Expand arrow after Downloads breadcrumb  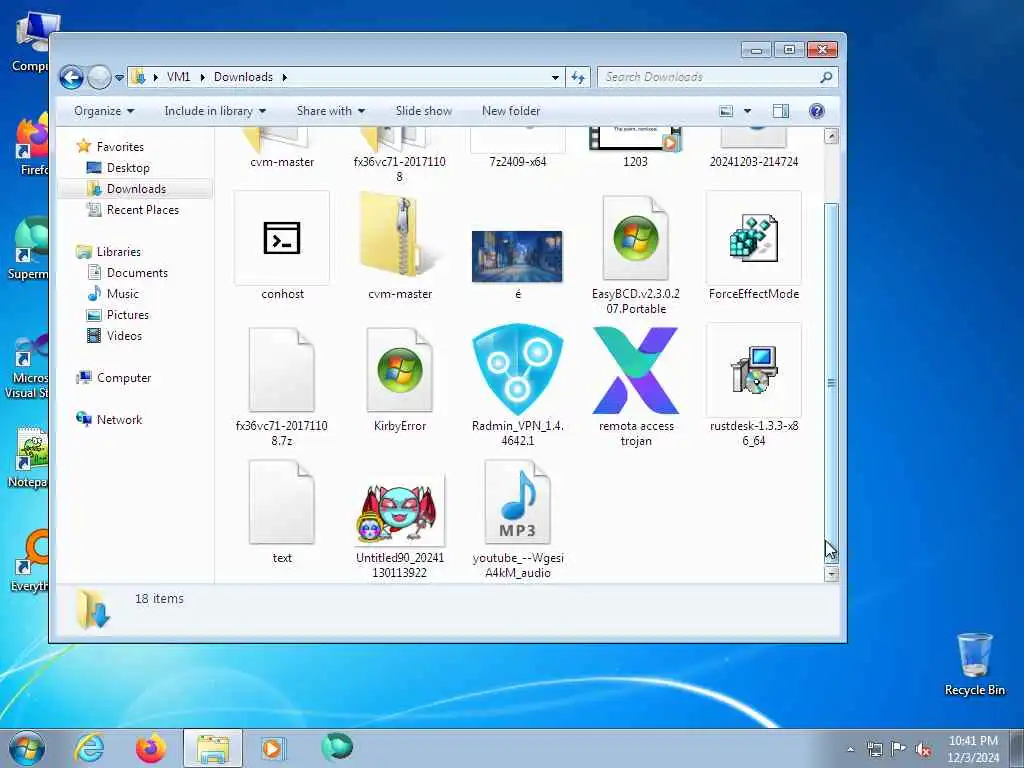pos(285,77)
